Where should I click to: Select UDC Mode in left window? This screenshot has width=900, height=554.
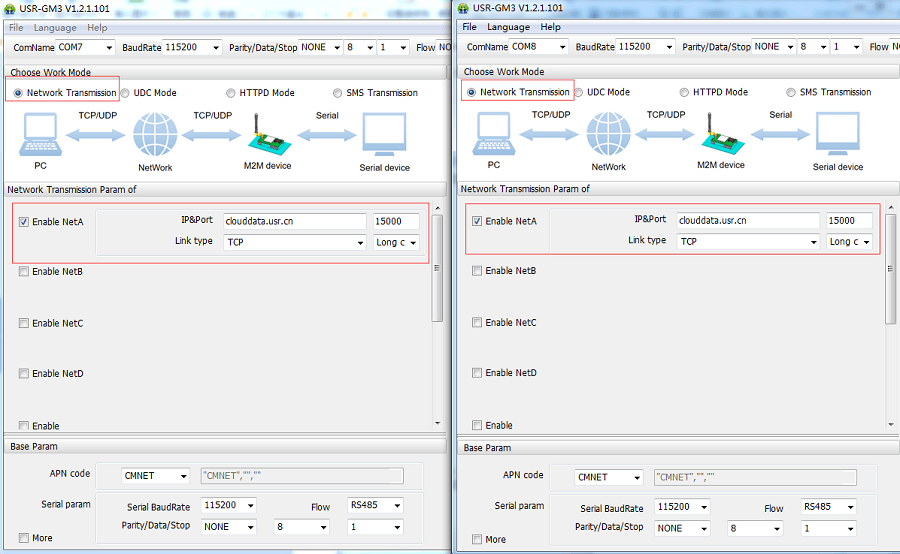[125, 93]
